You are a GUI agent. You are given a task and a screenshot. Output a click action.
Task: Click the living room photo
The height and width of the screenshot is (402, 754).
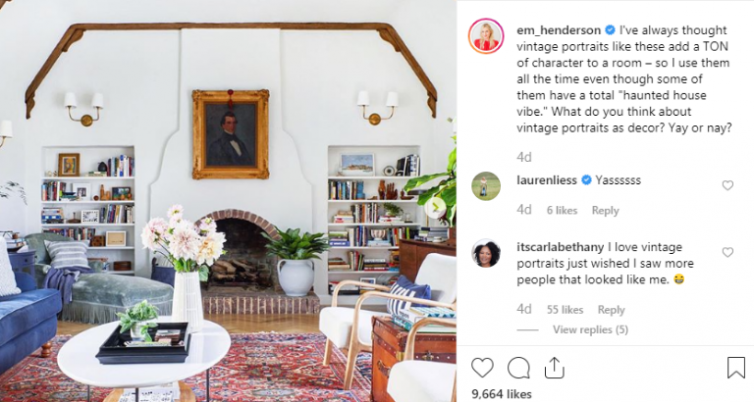(x=228, y=201)
